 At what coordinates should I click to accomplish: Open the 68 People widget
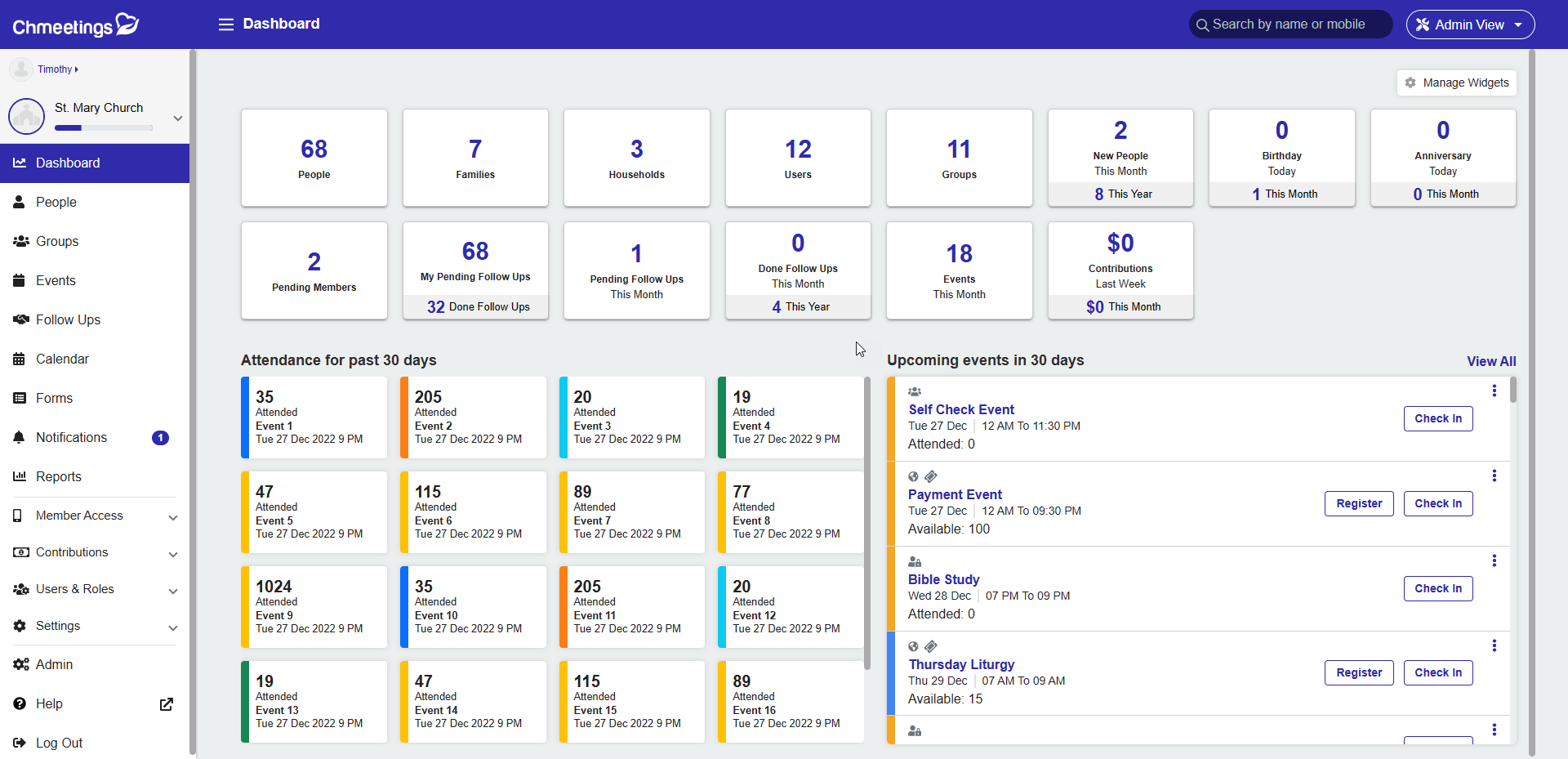click(314, 158)
